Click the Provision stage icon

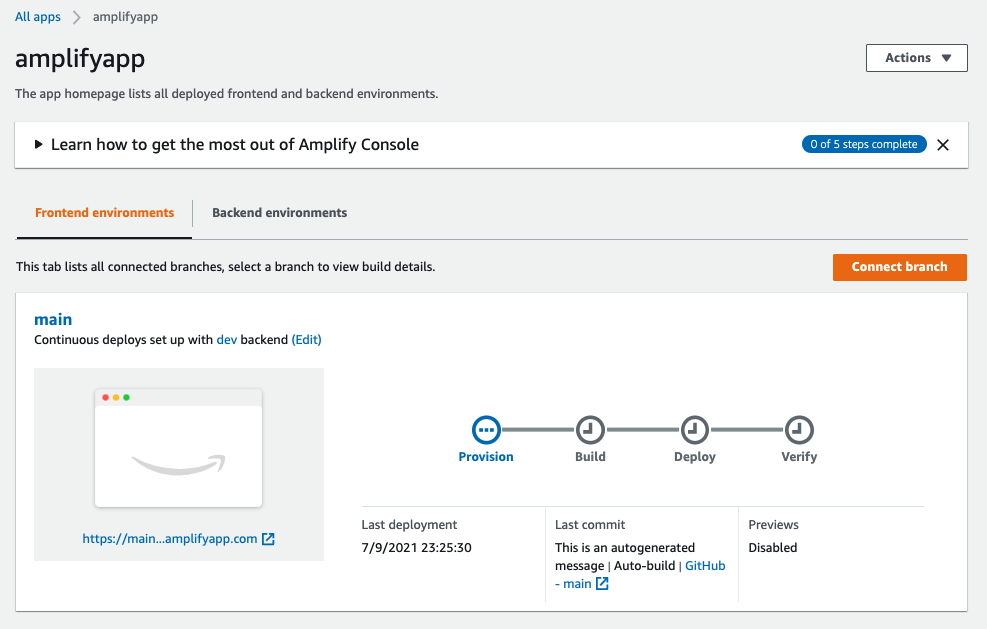(x=486, y=430)
